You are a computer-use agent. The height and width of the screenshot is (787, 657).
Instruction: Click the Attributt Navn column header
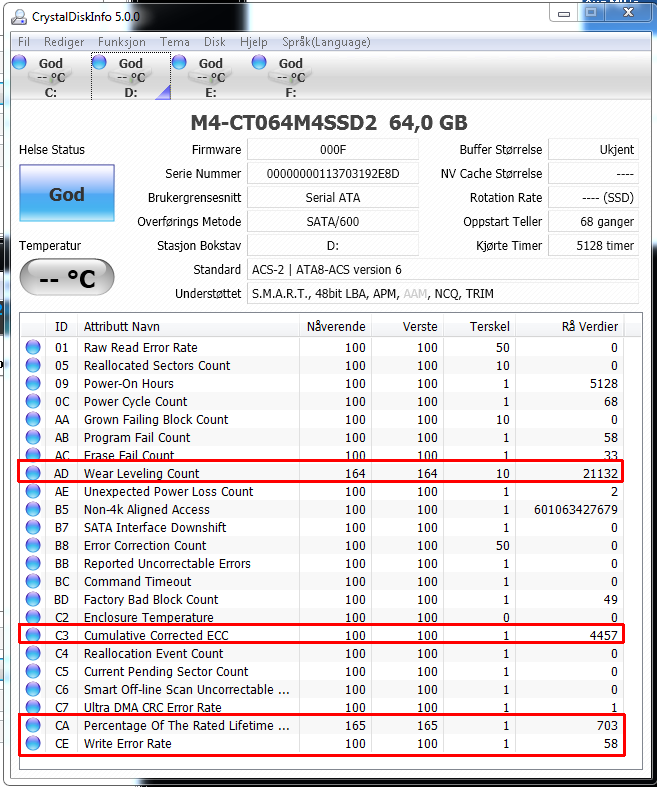(188, 327)
